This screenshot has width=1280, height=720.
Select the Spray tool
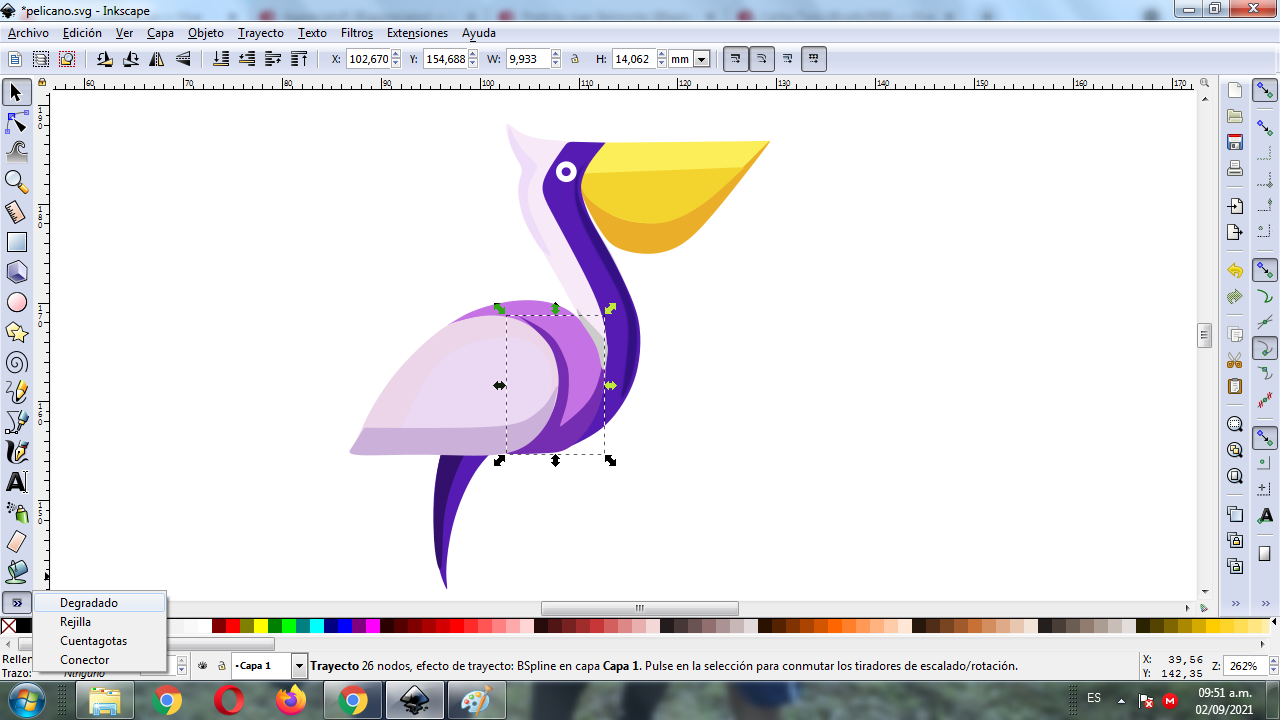pyautogui.click(x=16, y=512)
